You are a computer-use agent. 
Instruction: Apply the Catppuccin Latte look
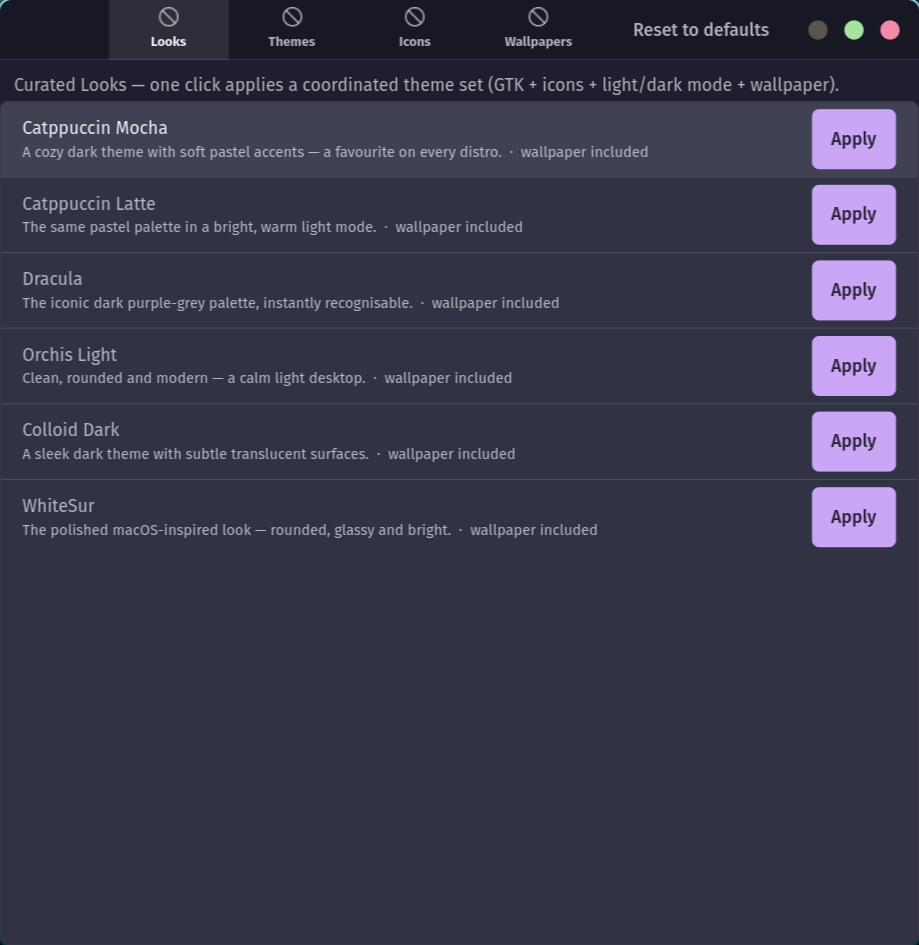[853, 215]
